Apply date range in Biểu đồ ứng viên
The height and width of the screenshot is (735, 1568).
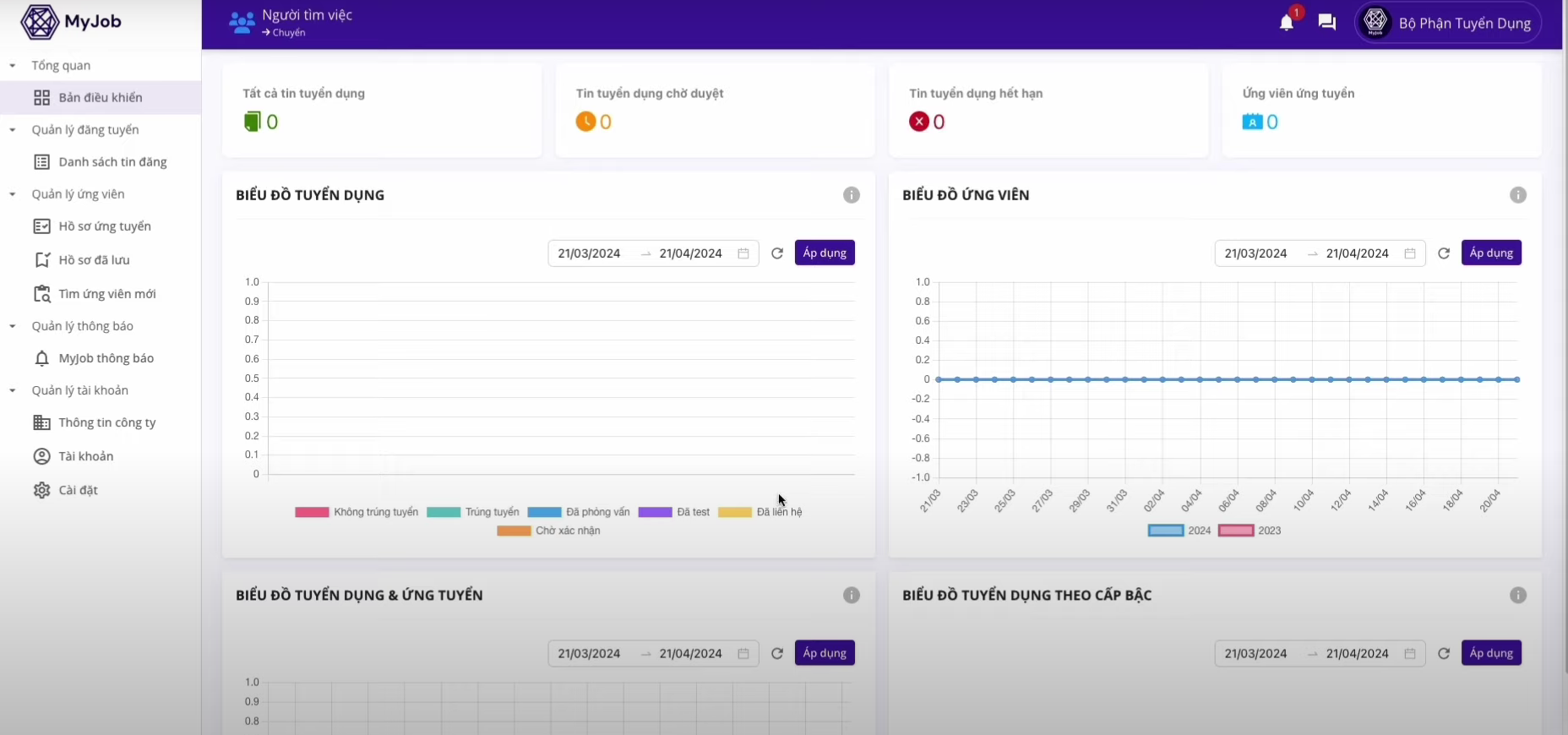point(1491,253)
